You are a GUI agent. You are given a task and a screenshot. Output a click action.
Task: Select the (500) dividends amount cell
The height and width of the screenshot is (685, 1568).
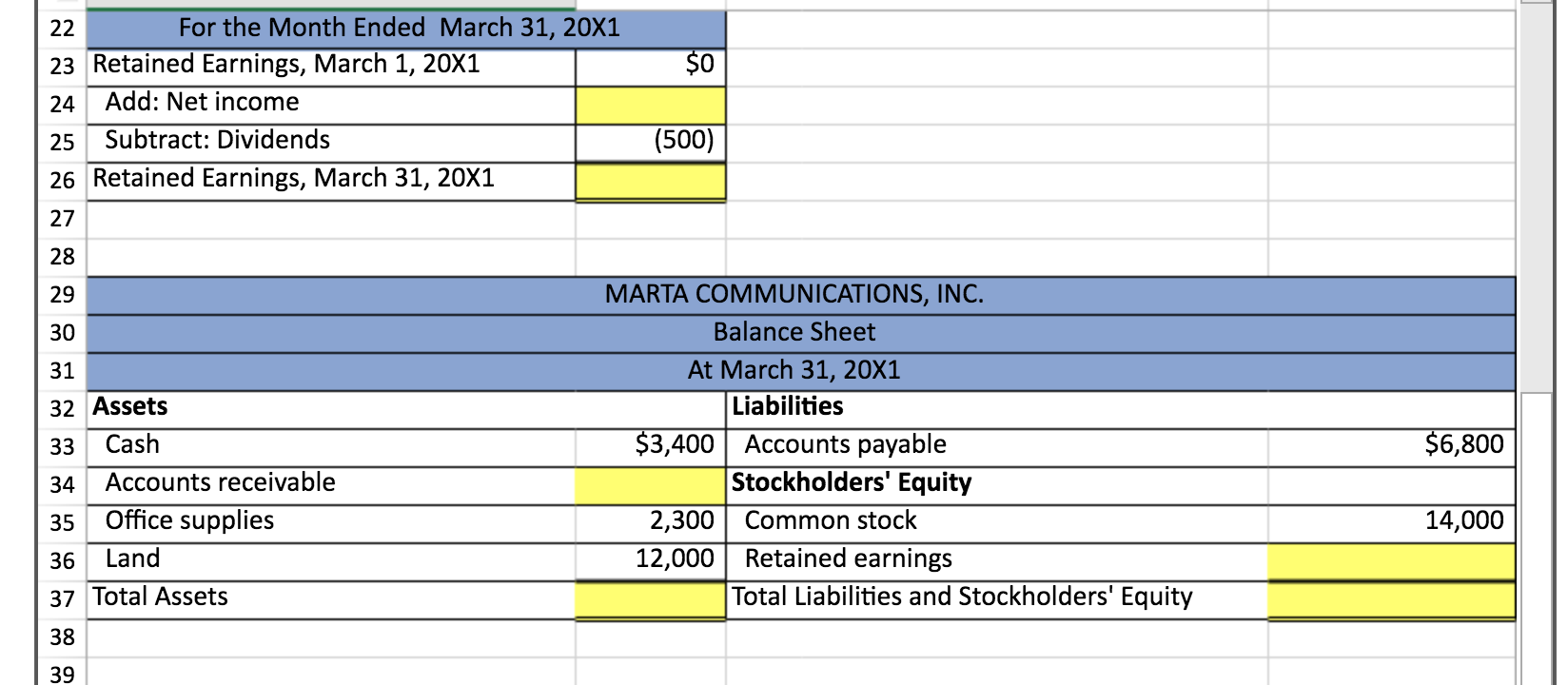pyautogui.click(x=651, y=144)
